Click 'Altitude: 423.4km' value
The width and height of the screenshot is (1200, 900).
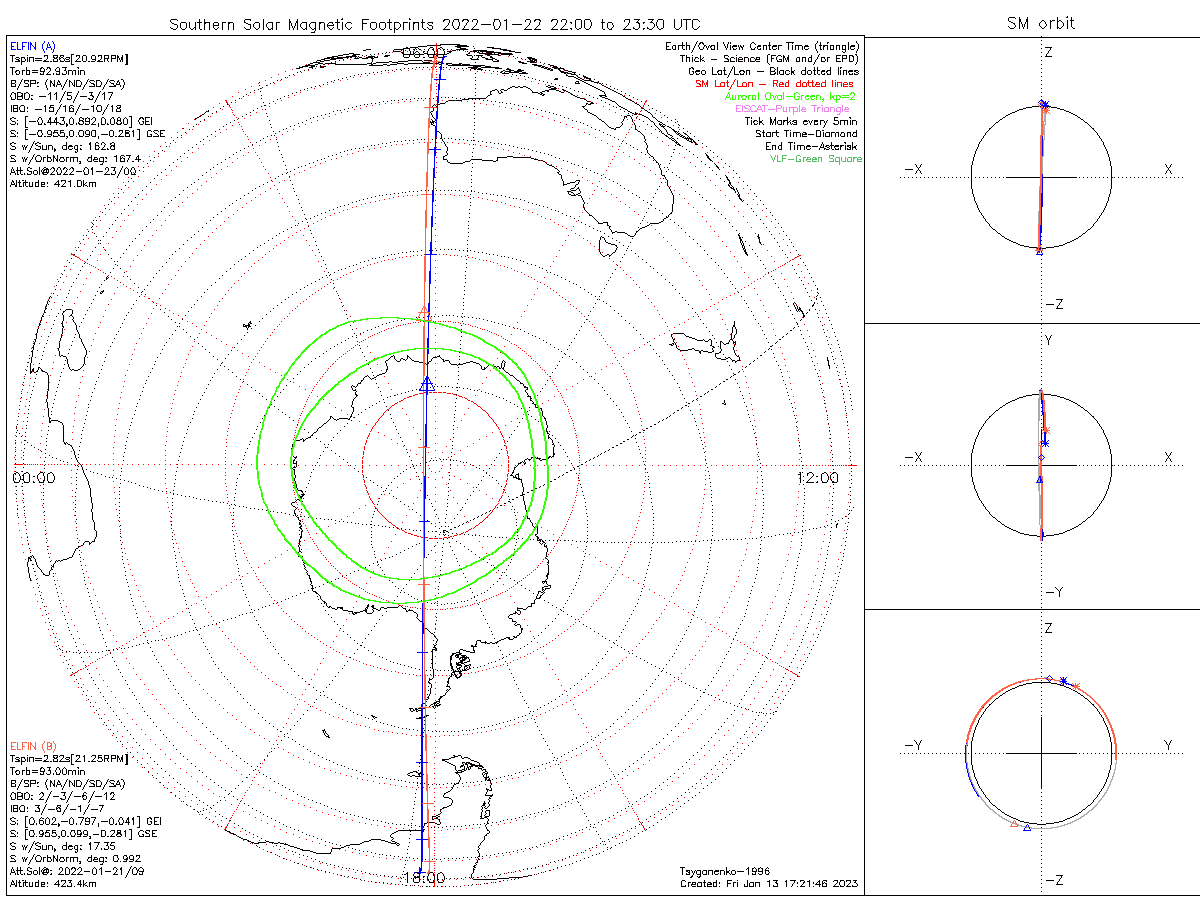pos(52,884)
